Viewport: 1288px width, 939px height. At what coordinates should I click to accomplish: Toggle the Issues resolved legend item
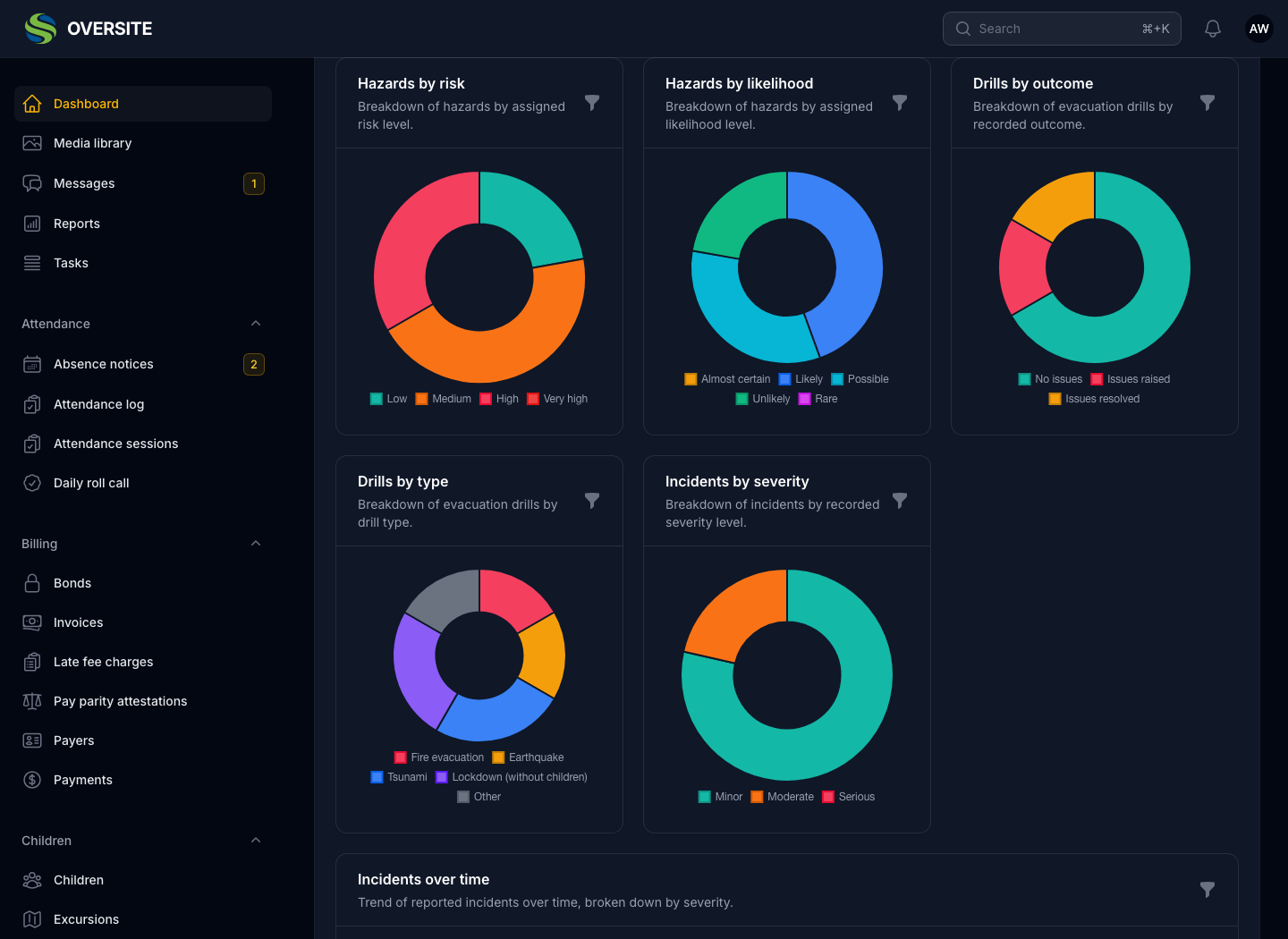[1095, 399]
